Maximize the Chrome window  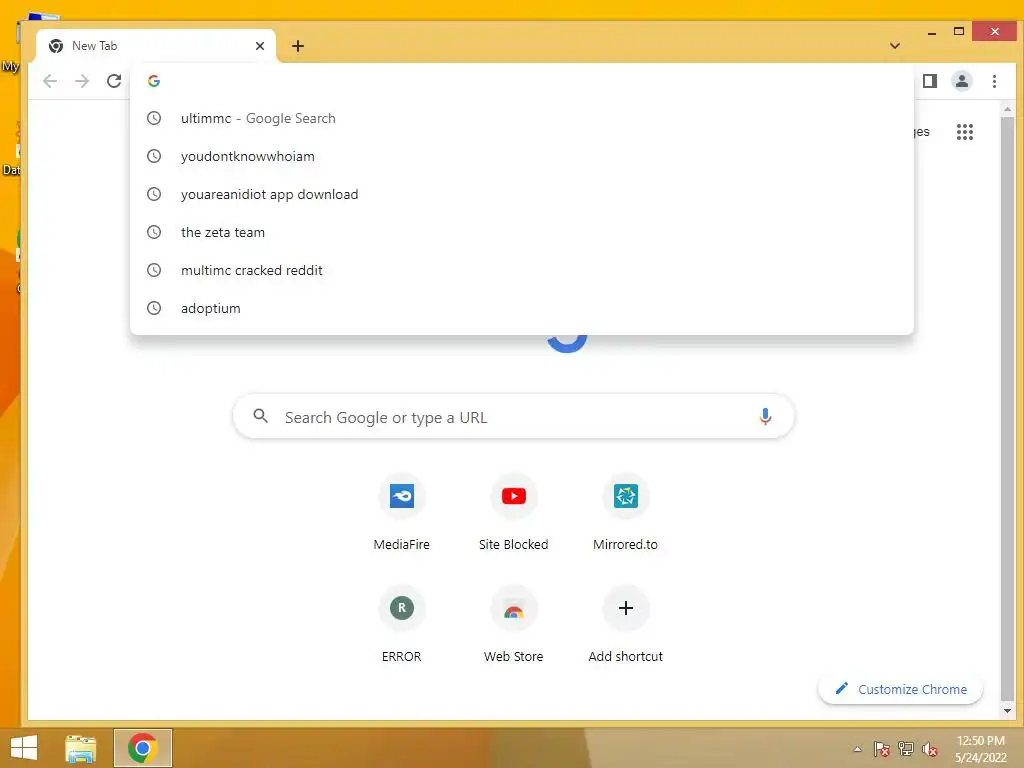pyautogui.click(x=959, y=31)
